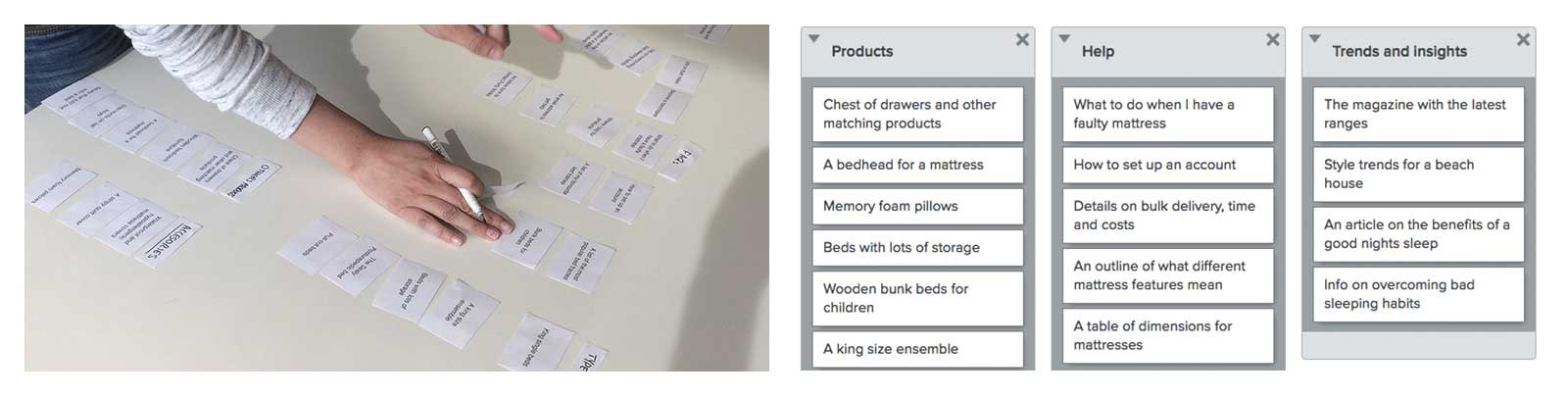Image resolution: width=1568 pixels, height=397 pixels.
Task: Close the Products category
Action: pyautogui.click(x=1022, y=39)
